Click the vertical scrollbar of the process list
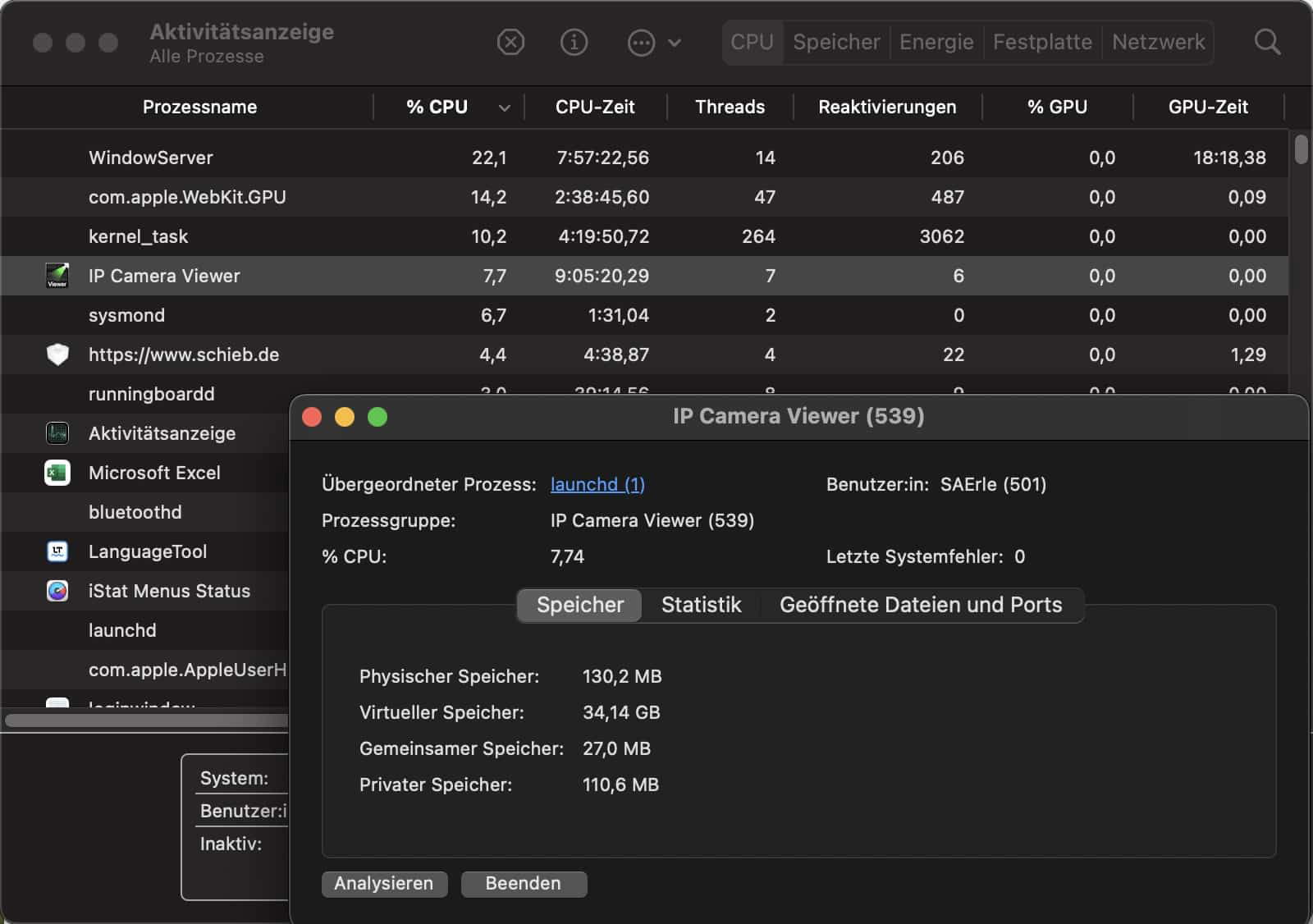Image resolution: width=1313 pixels, height=924 pixels. pyautogui.click(x=1301, y=150)
